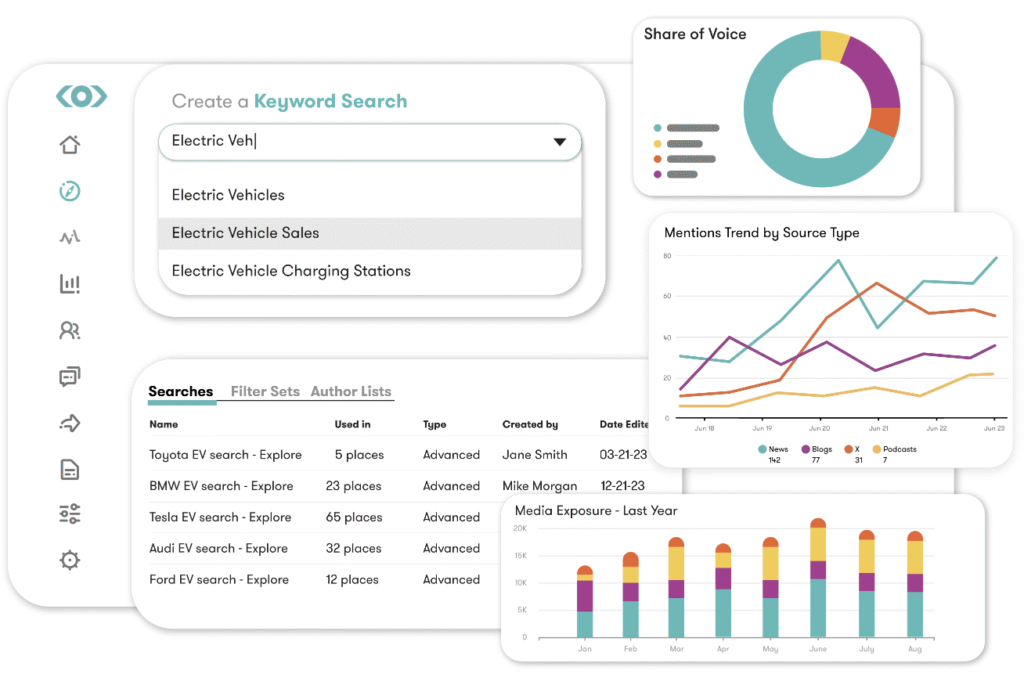
Task: Click '23 places' in BMW row
Action: (353, 486)
